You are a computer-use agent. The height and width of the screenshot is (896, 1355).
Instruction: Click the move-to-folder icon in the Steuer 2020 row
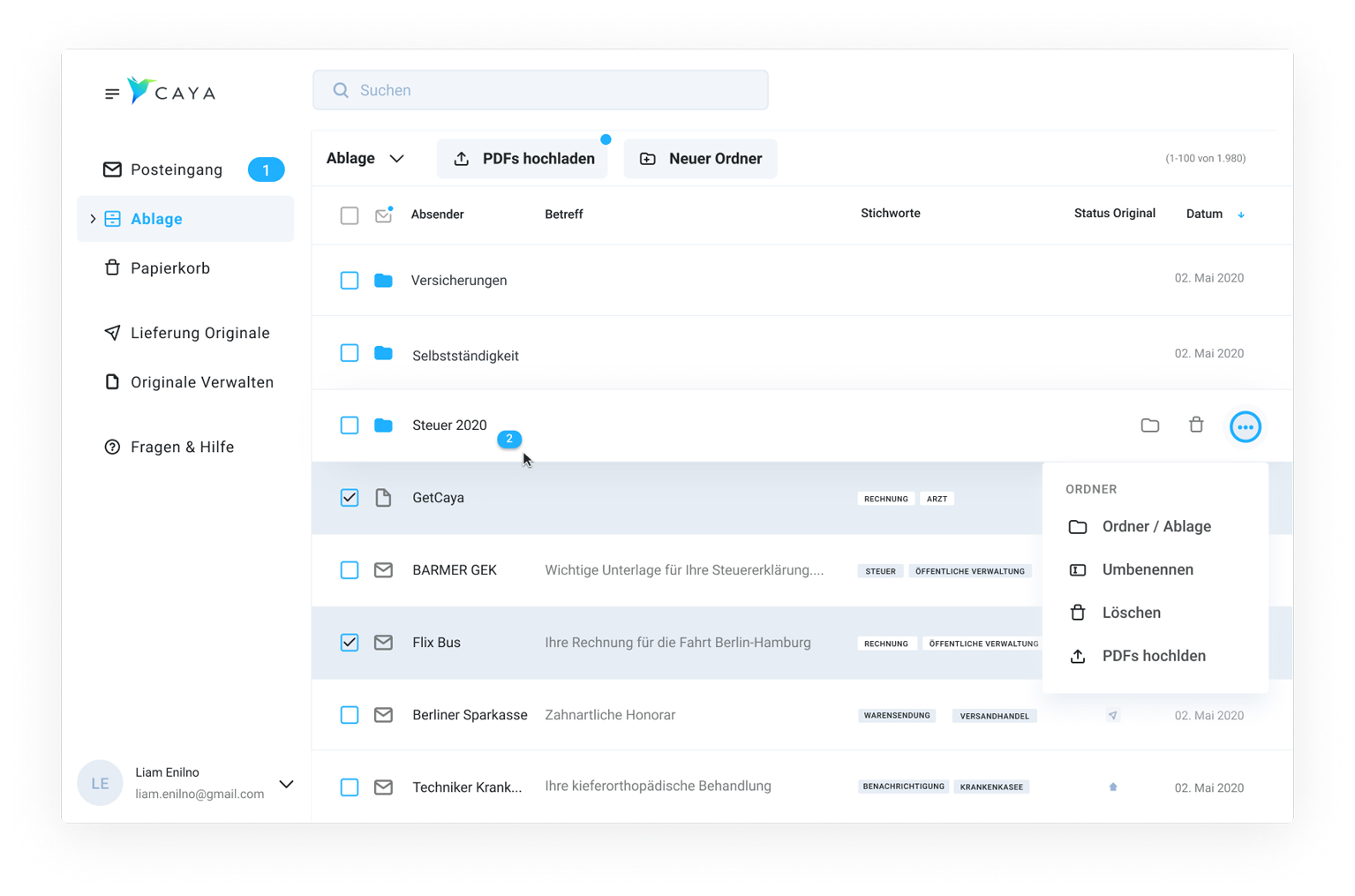coord(1150,425)
